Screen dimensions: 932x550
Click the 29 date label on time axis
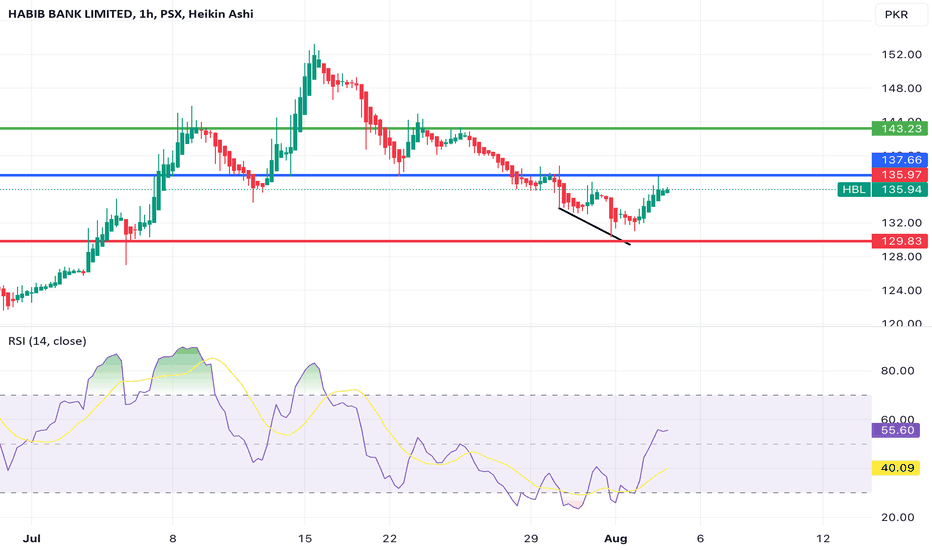pos(531,539)
